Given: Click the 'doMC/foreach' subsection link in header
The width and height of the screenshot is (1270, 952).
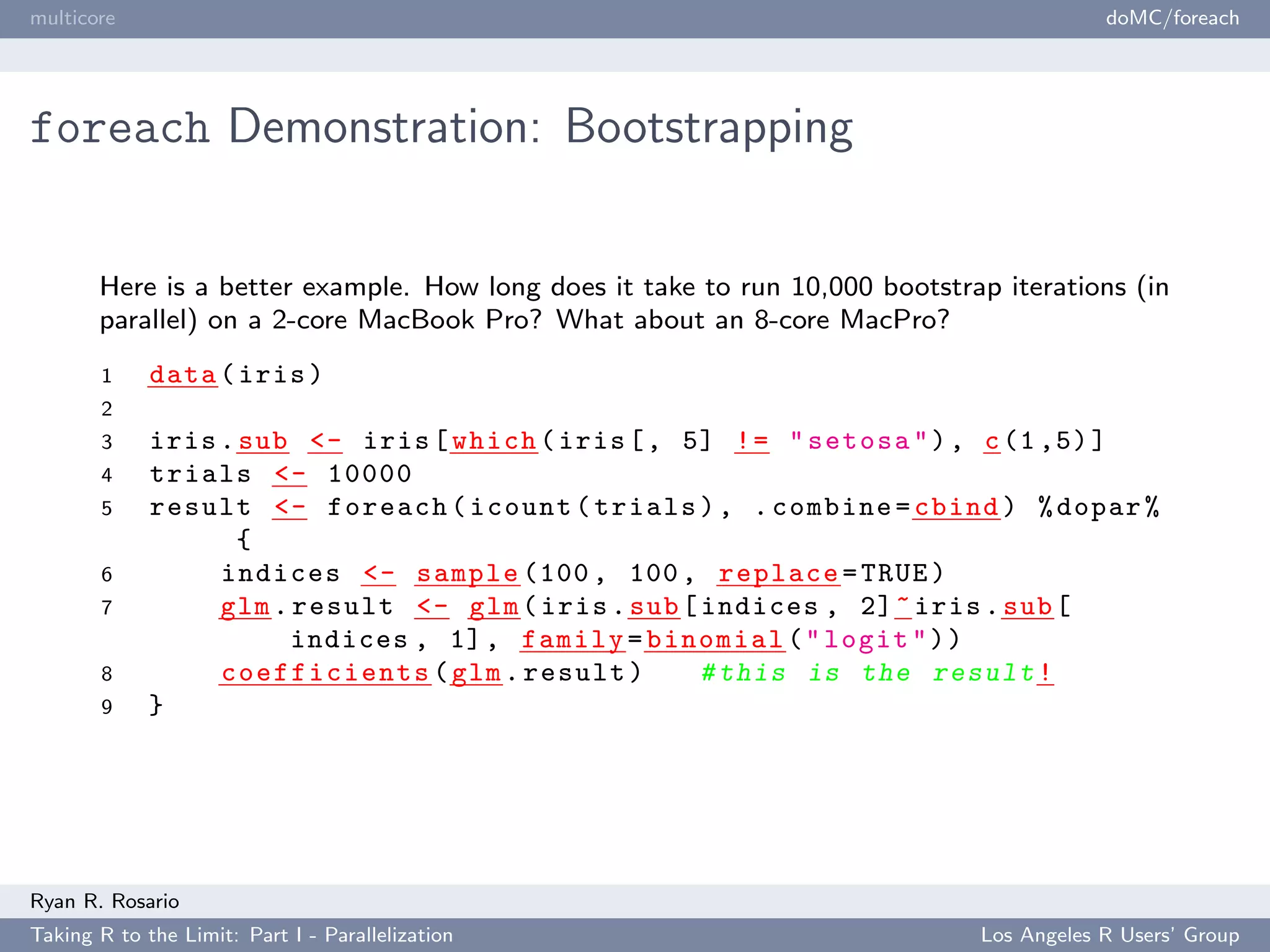Looking at the screenshot, I should coord(1172,18).
